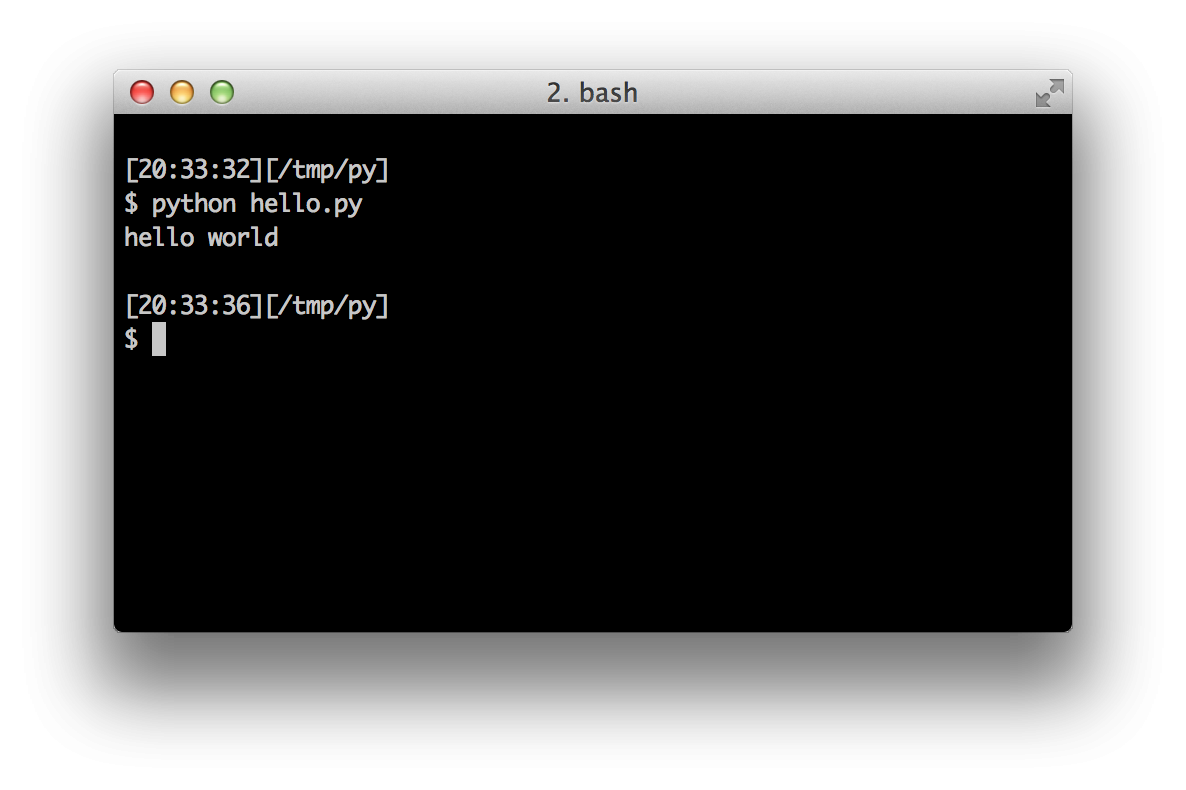Minimize the terminal with the yellow button

point(182,92)
